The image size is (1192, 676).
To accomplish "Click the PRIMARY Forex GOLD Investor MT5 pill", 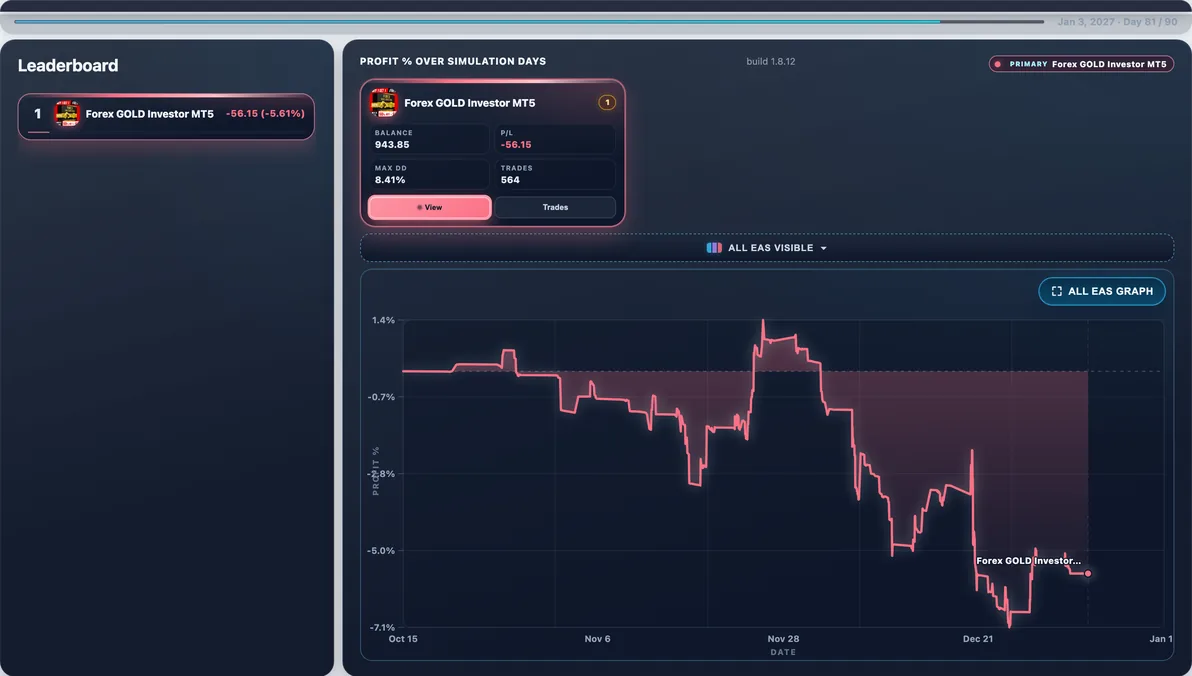I will (x=1080, y=64).
